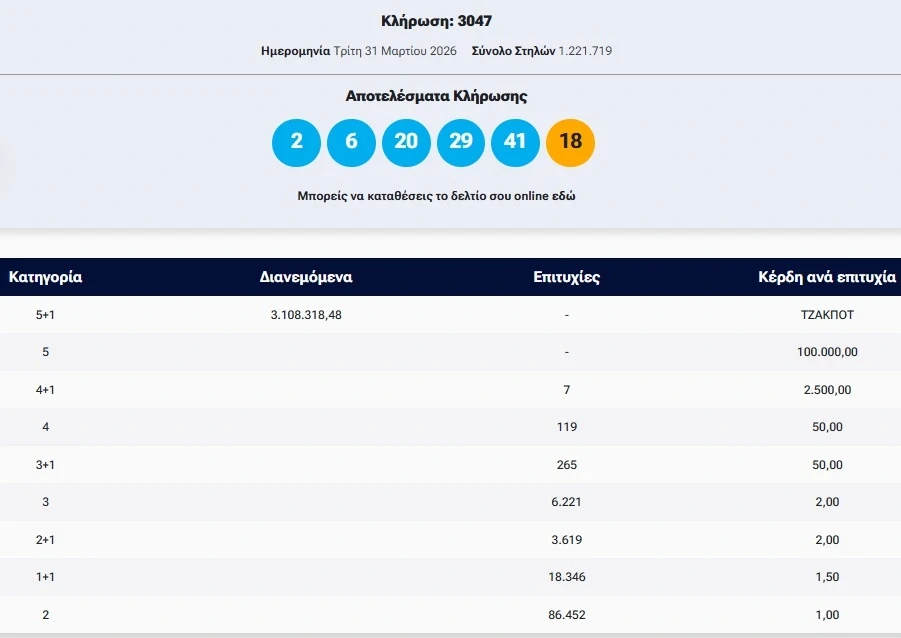Click the Κέρδη ανά επιτυχία header
This screenshot has width=901, height=638.
(x=826, y=277)
